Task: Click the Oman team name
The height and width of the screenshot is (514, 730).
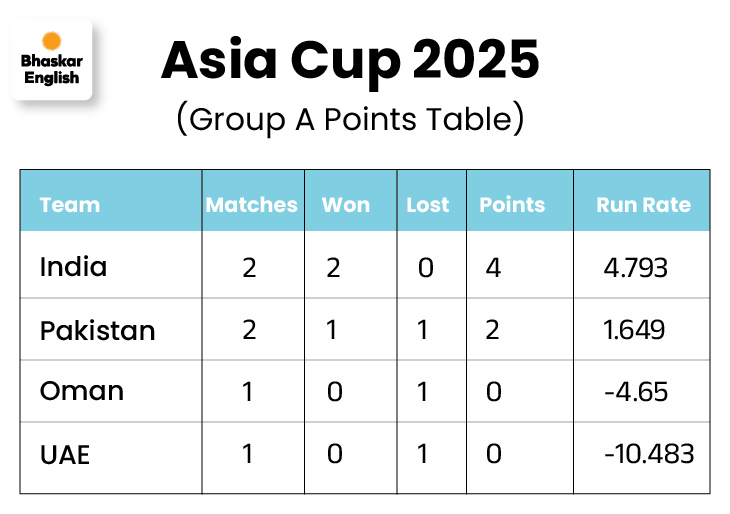Action: (x=82, y=391)
